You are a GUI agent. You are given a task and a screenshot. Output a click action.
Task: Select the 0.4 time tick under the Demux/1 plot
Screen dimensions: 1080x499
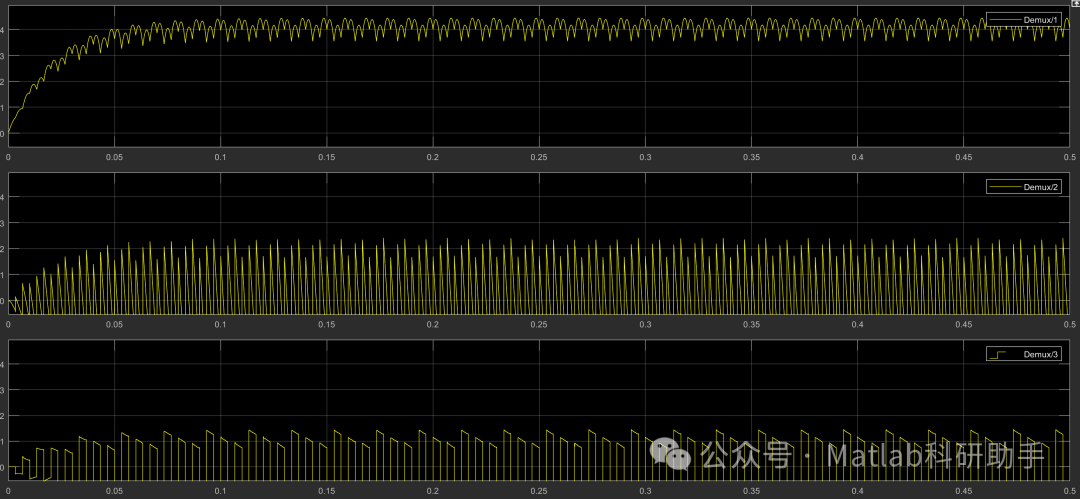tap(858, 157)
